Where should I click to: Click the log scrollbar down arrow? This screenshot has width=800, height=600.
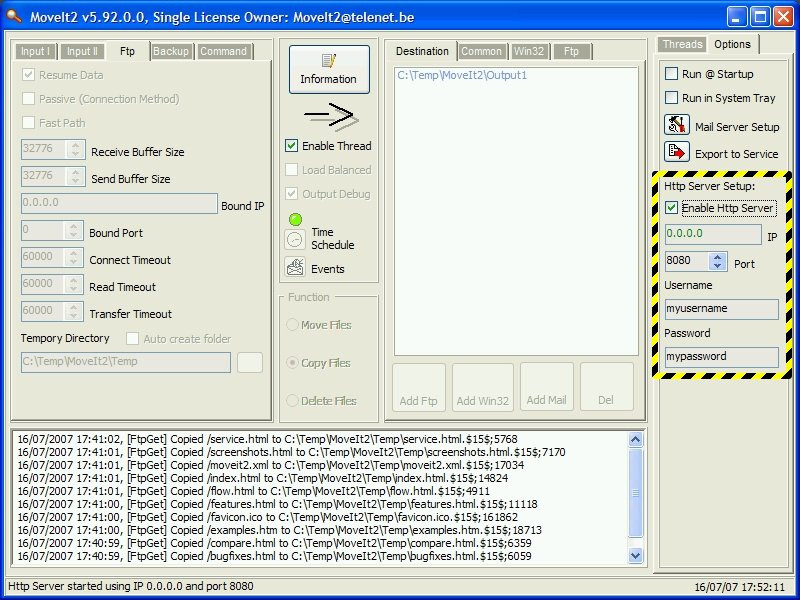point(636,556)
